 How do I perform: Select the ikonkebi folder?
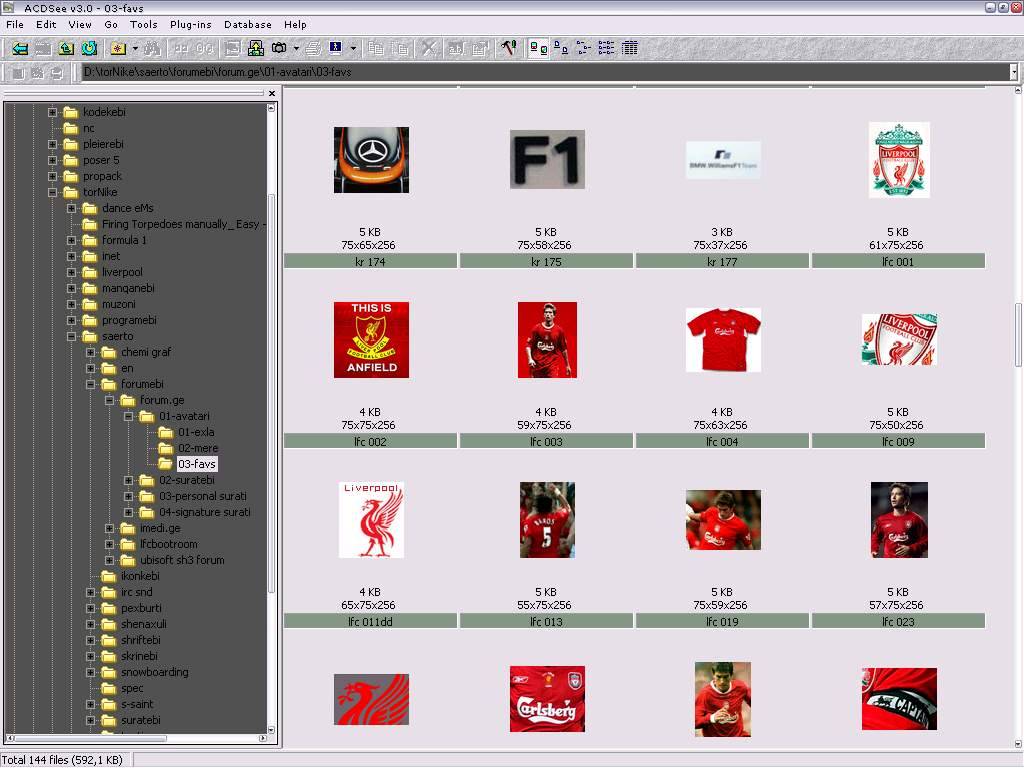(x=140, y=577)
